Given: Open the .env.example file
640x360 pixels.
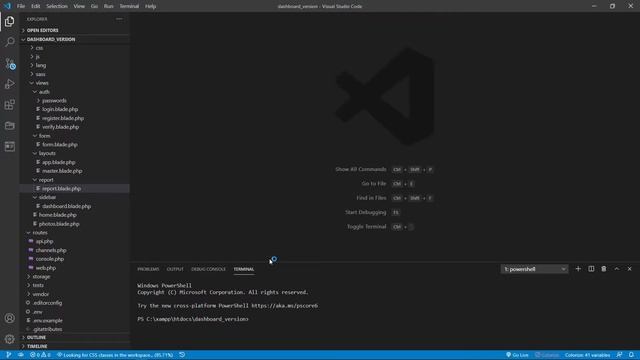Looking at the screenshot, I should [48, 321].
